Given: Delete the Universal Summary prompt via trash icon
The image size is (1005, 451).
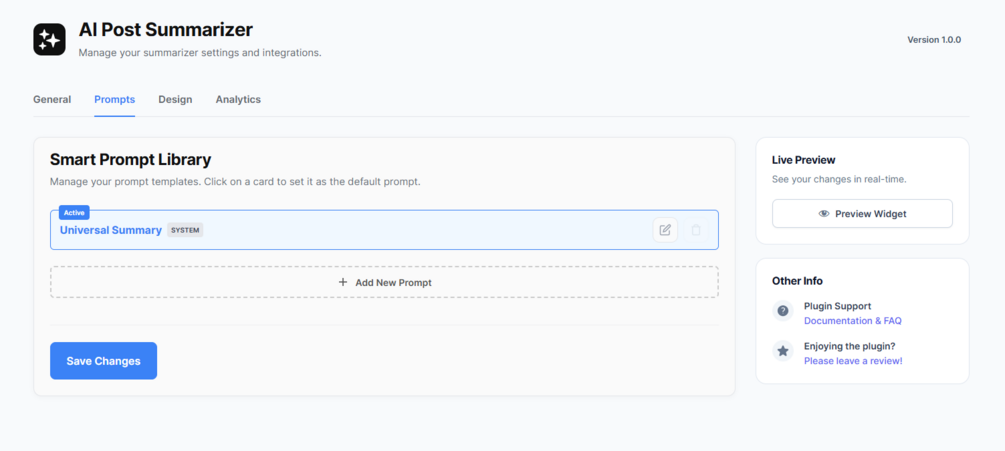Looking at the screenshot, I should point(696,230).
